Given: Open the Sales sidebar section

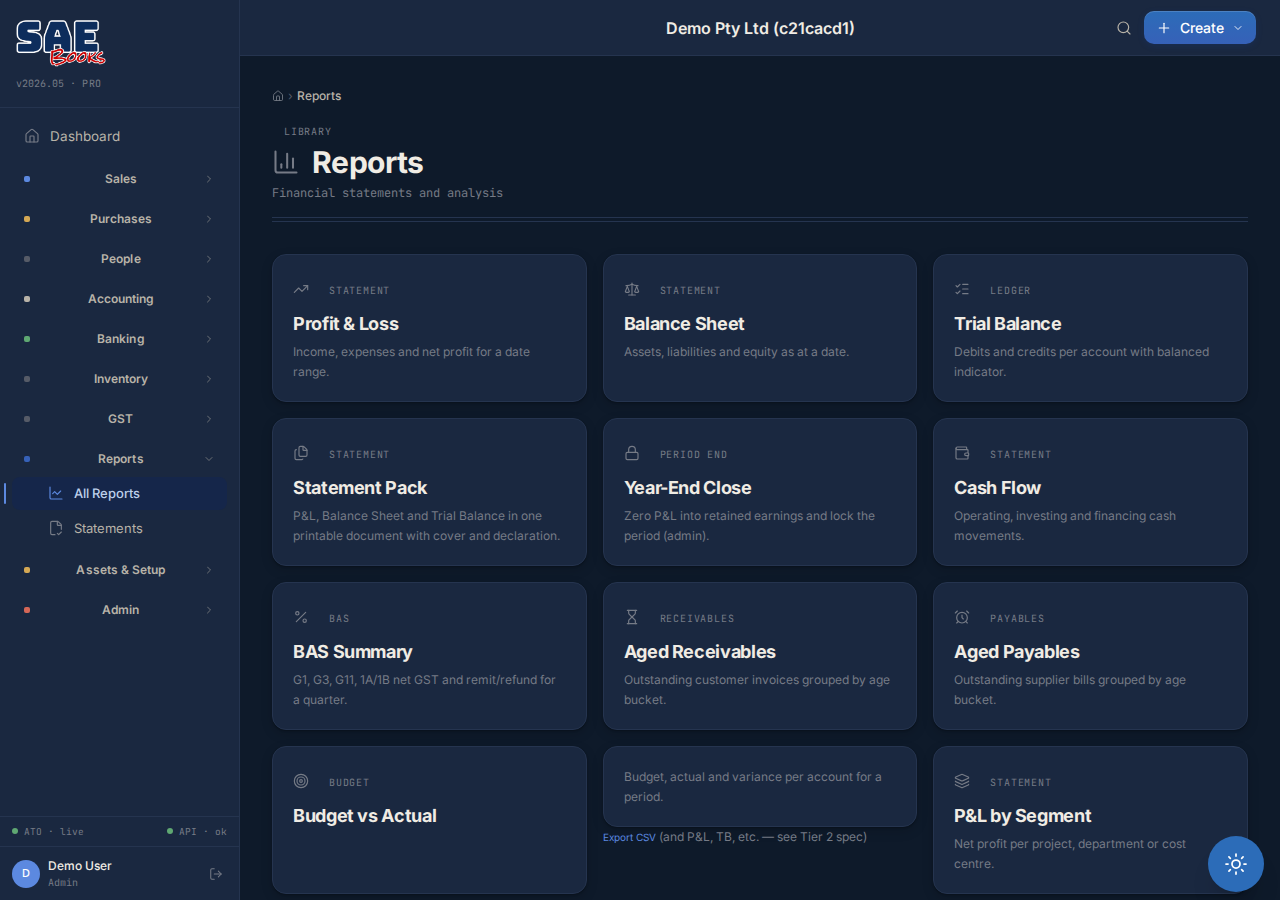Looking at the screenshot, I should click(x=119, y=179).
